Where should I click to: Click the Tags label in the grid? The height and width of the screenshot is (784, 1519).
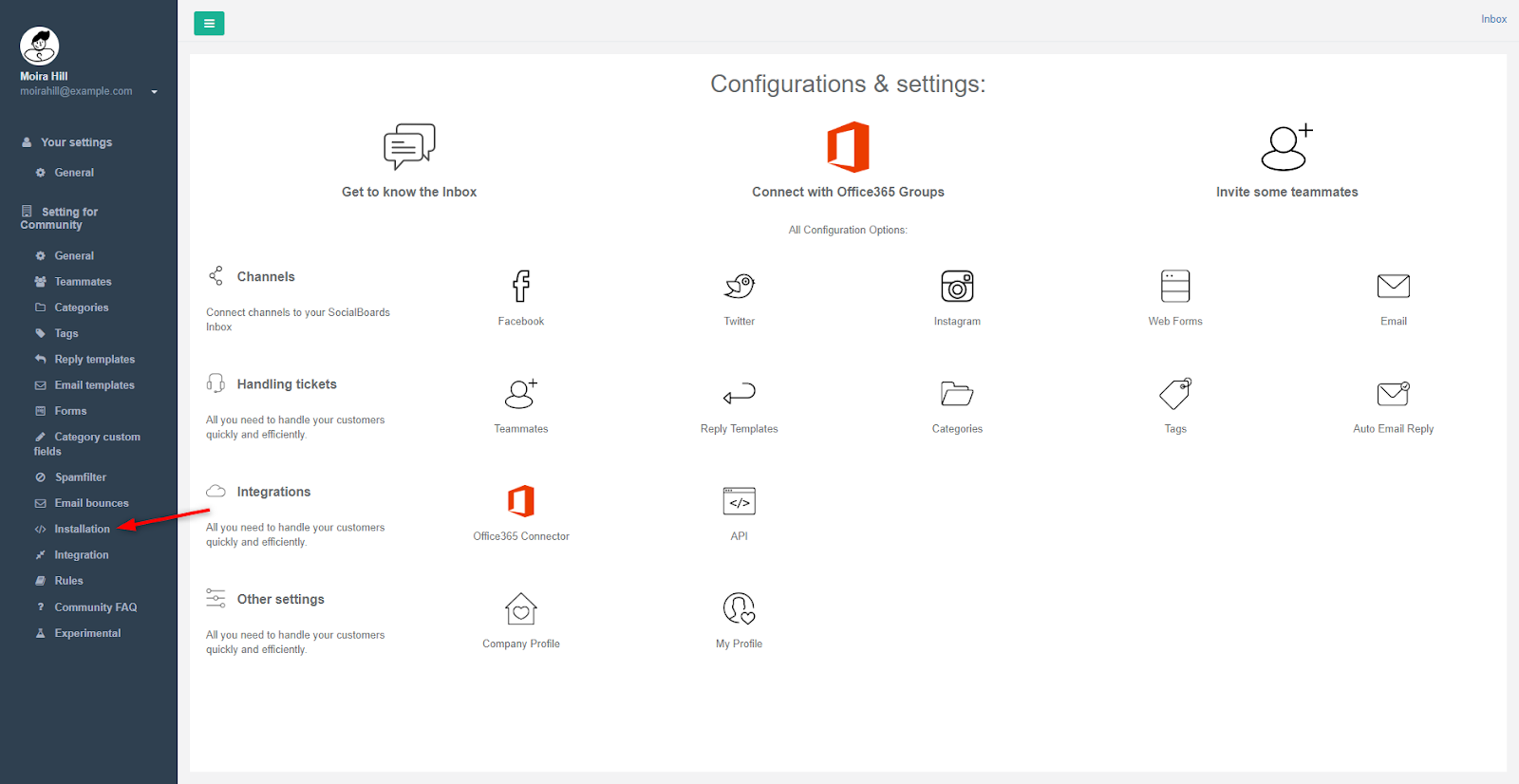pos(1175,429)
